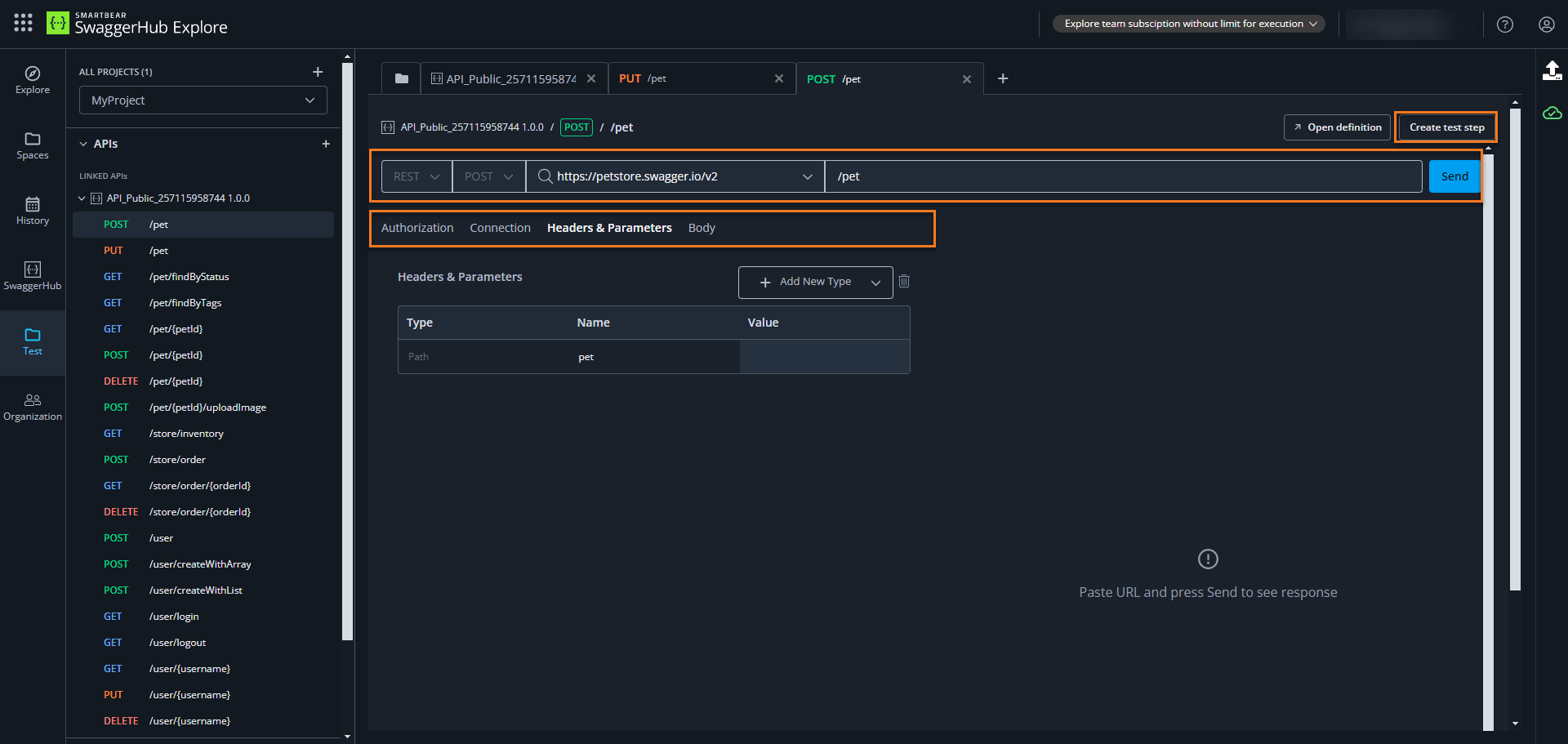Select PUT /user/{username}
The width and height of the screenshot is (1568, 744).
(203, 695)
